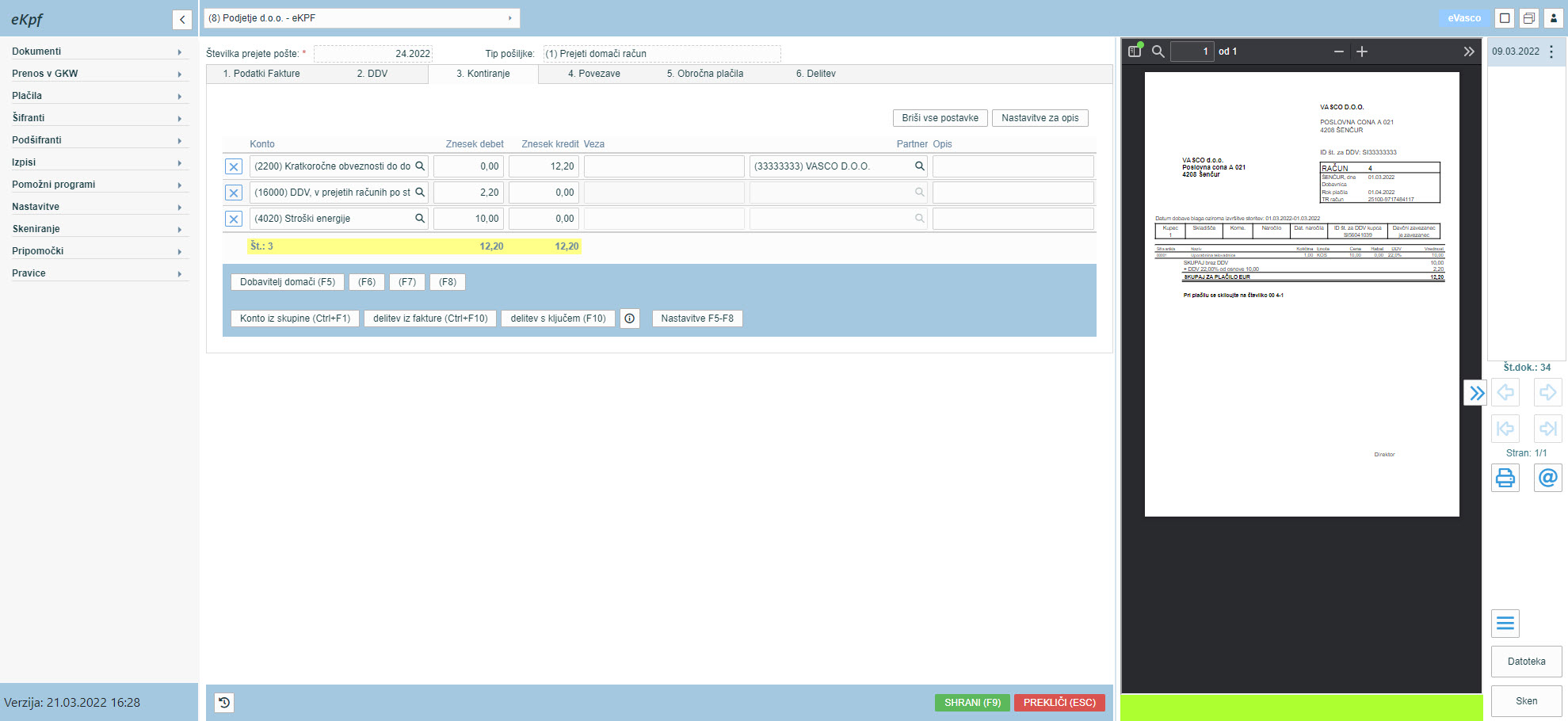Switch to the 5. Obročna plačila tab
The width and height of the screenshot is (1568, 721).
705,74
